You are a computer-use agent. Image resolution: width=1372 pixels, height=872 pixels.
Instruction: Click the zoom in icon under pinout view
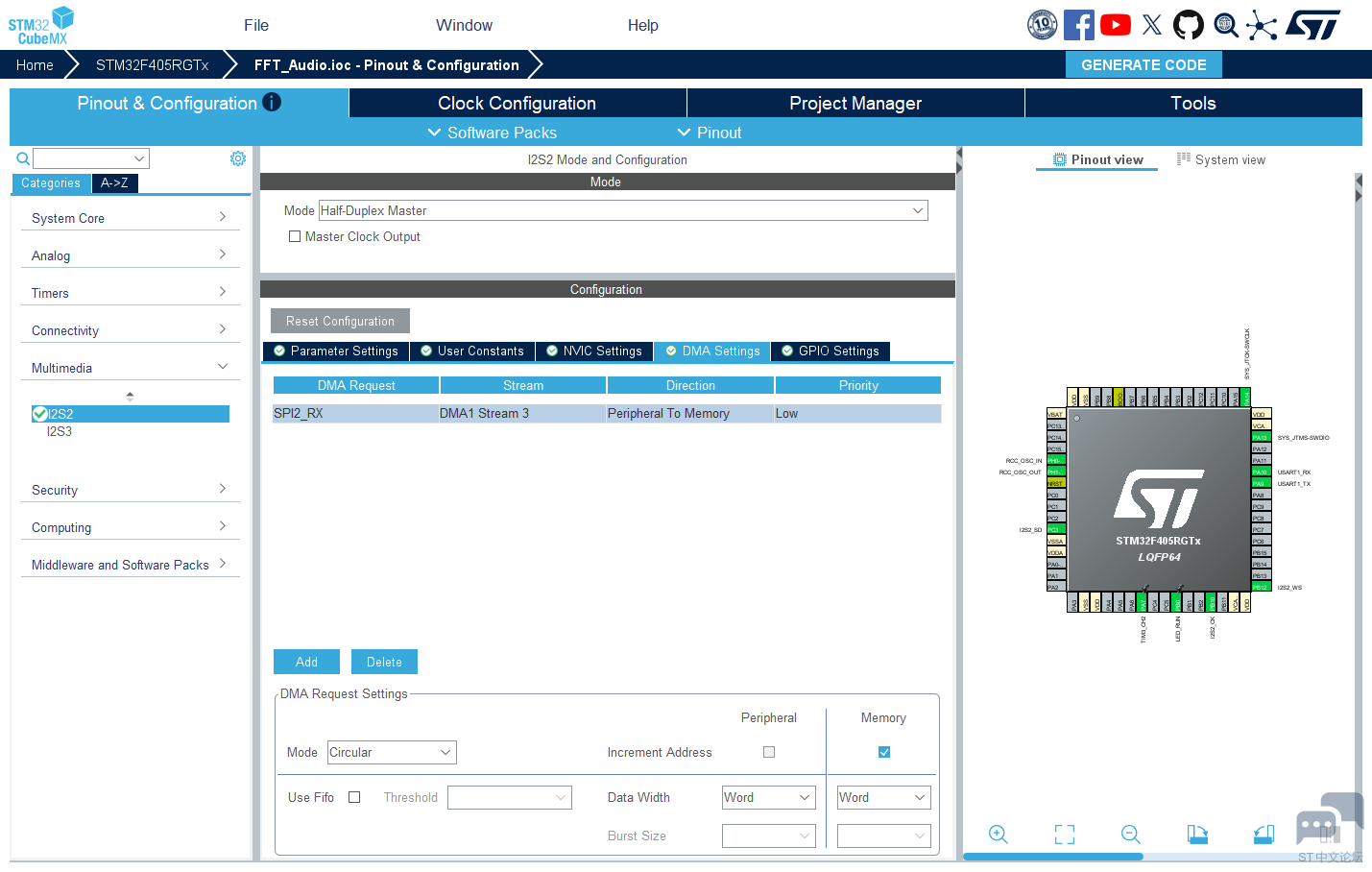[999, 835]
